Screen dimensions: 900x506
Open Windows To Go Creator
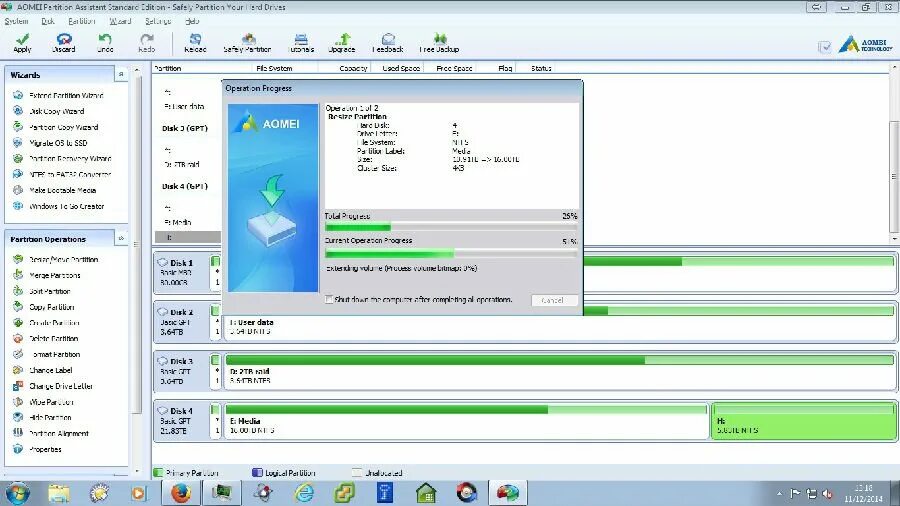[x=67, y=206]
